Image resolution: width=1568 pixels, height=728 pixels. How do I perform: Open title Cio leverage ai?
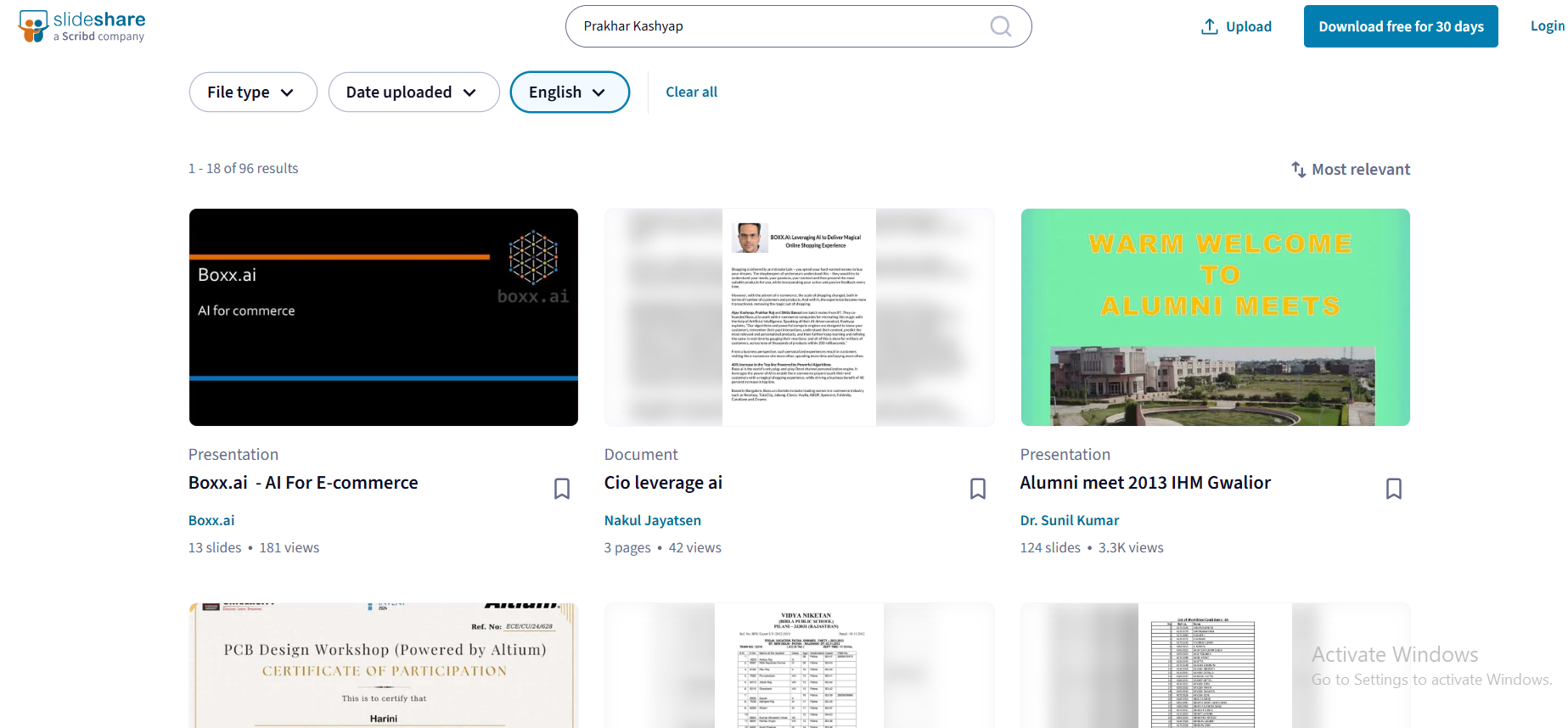click(664, 483)
